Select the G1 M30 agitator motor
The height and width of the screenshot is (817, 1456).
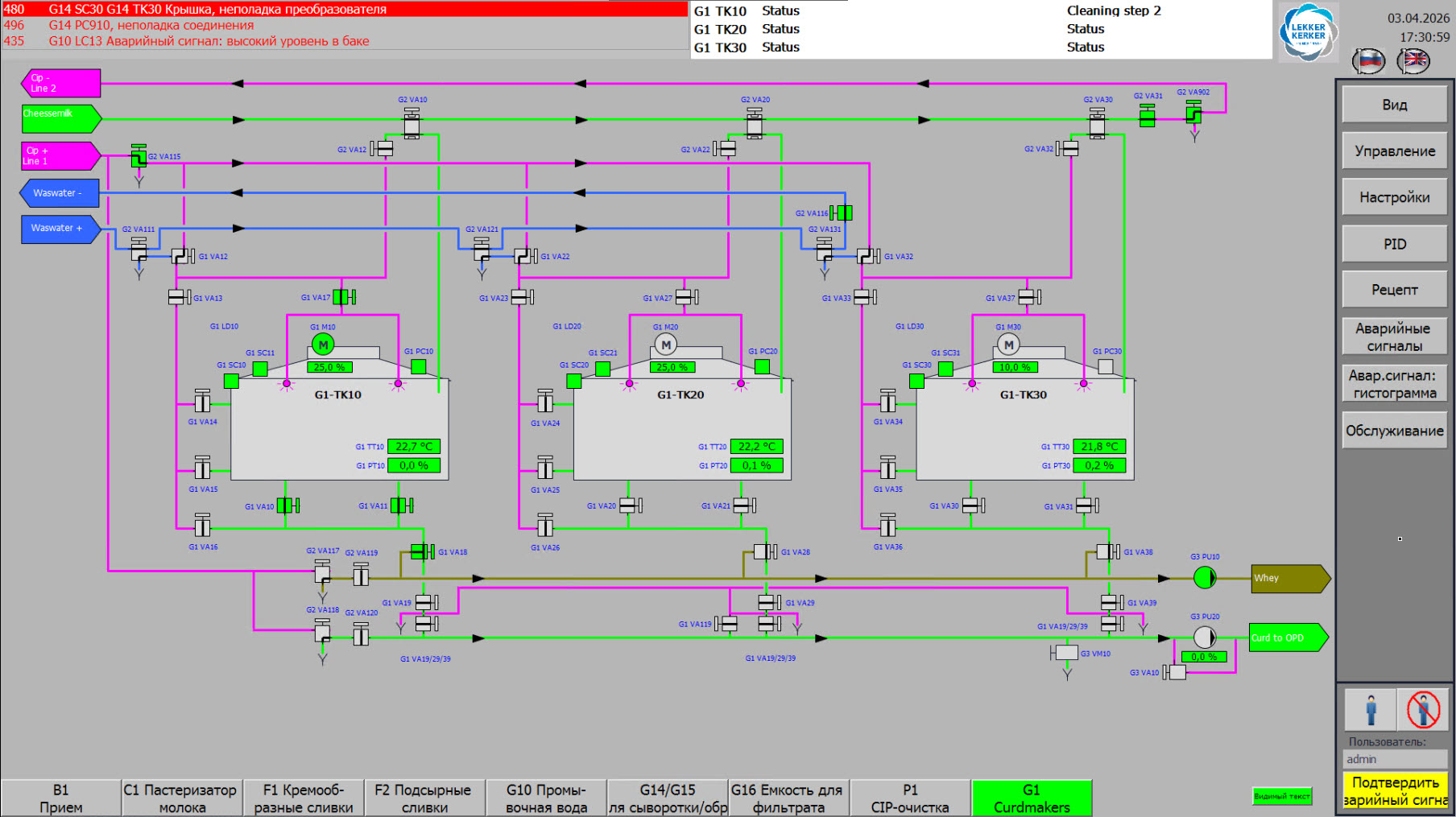1009,345
